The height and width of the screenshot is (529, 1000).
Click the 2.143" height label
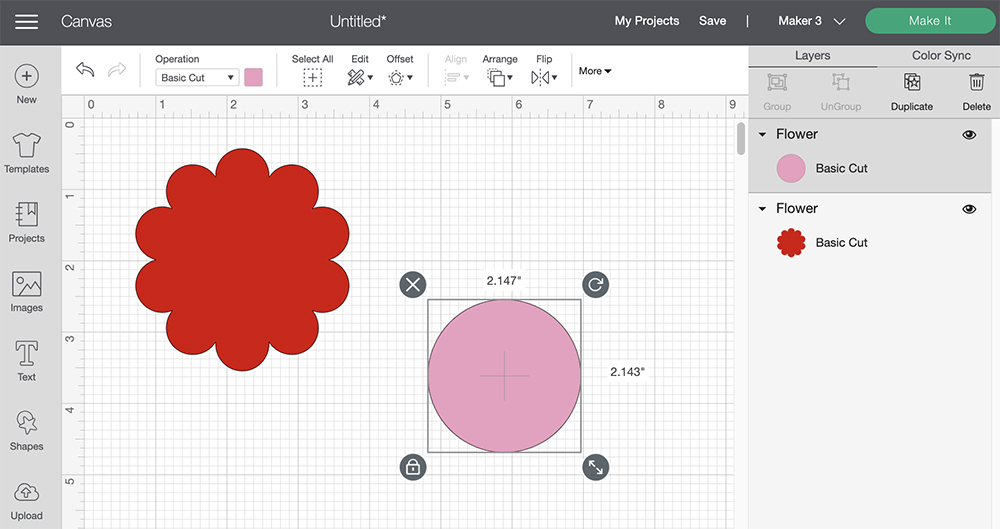click(628, 372)
